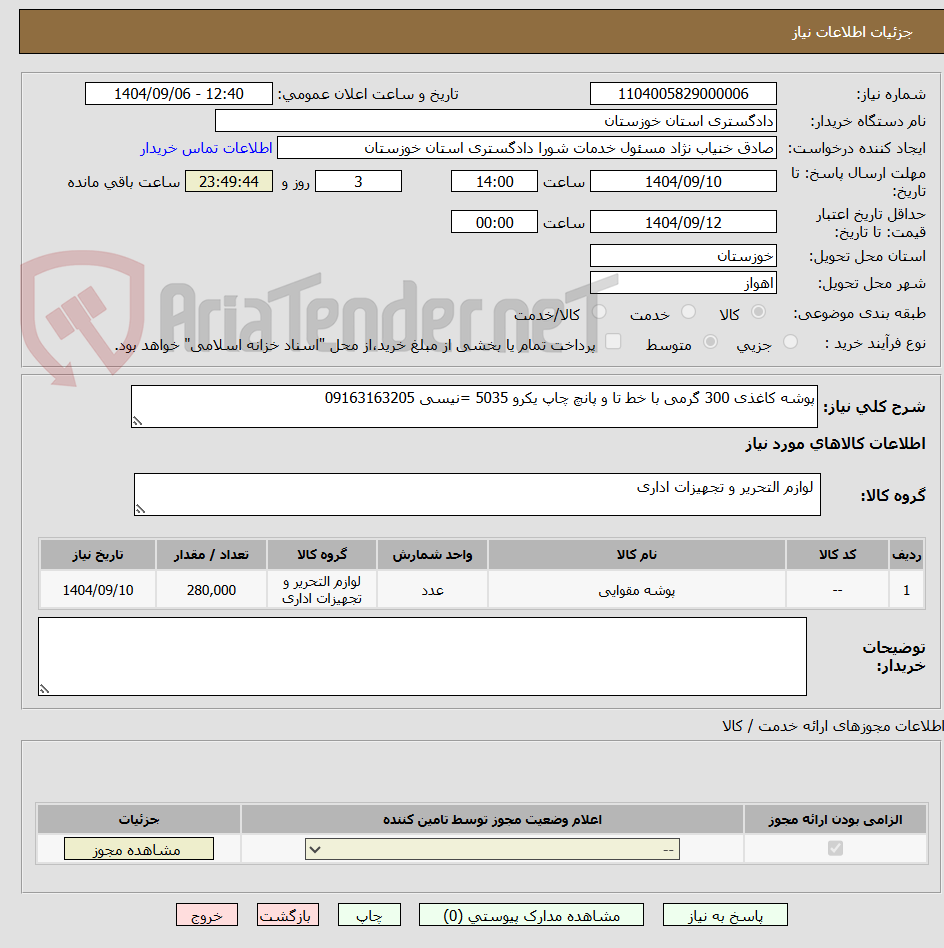944x948 pixels.
Task: Click the شماره نیاز number field
Action: (x=683, y=93)
